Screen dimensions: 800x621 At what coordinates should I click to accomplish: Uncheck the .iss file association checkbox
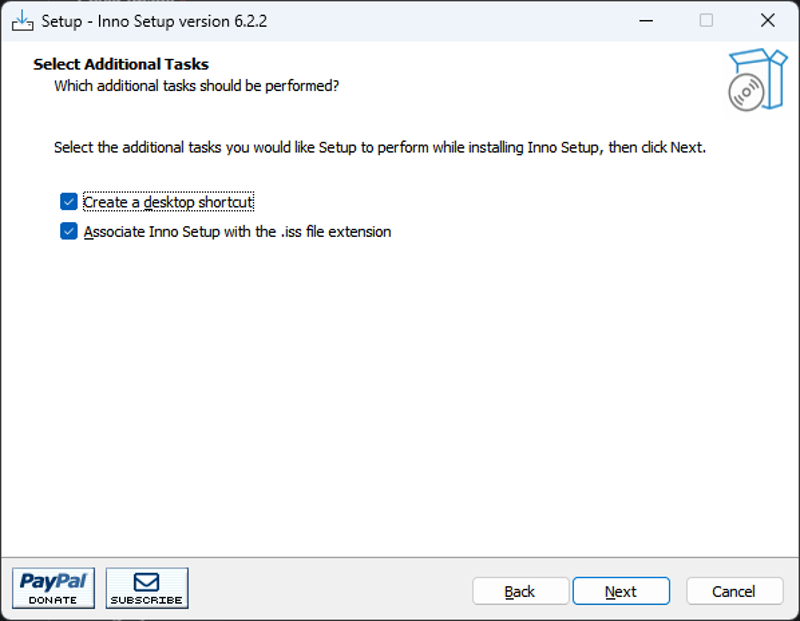[68, 231]
